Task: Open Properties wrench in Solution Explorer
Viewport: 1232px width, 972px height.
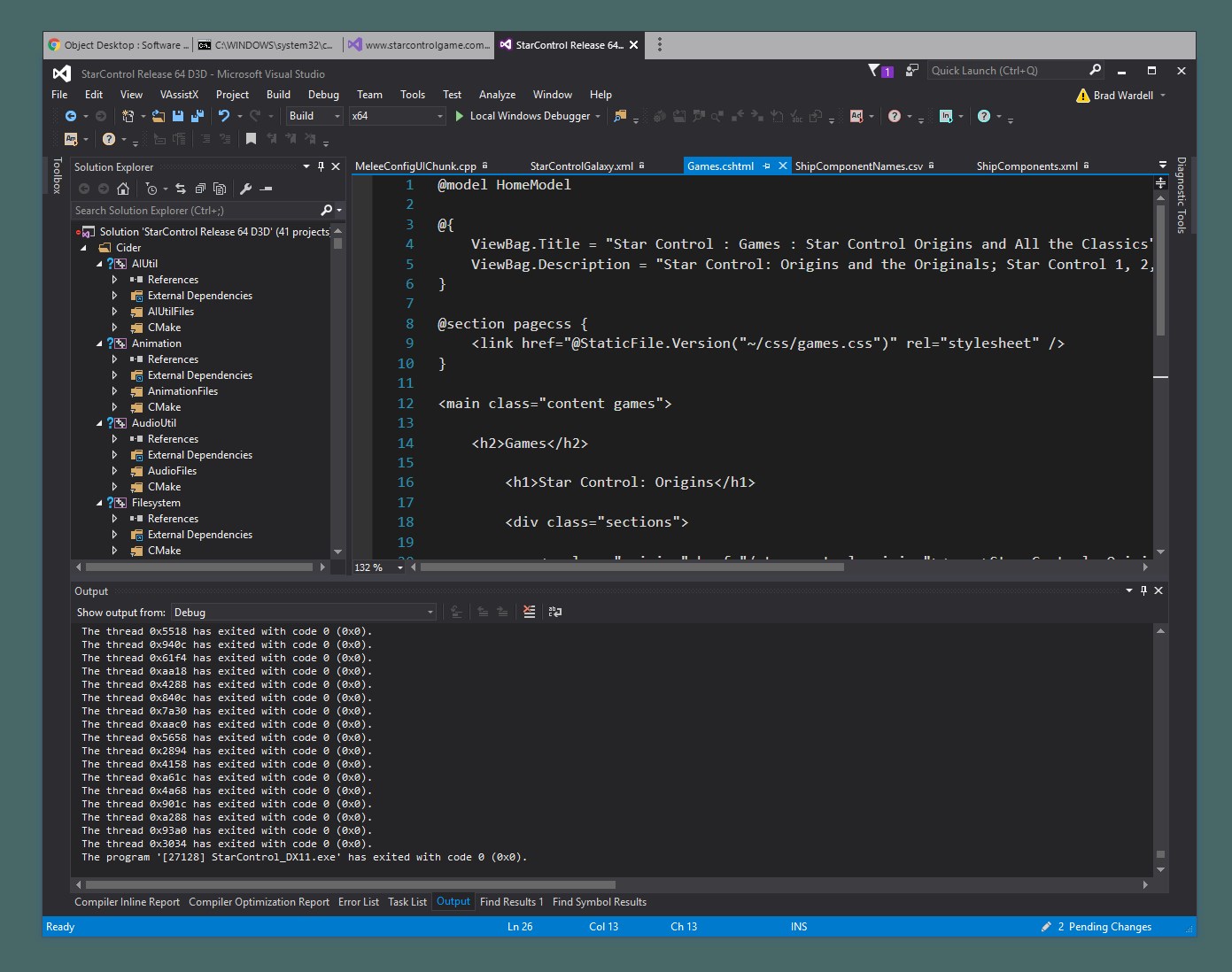Action: [x=245, y=189]
